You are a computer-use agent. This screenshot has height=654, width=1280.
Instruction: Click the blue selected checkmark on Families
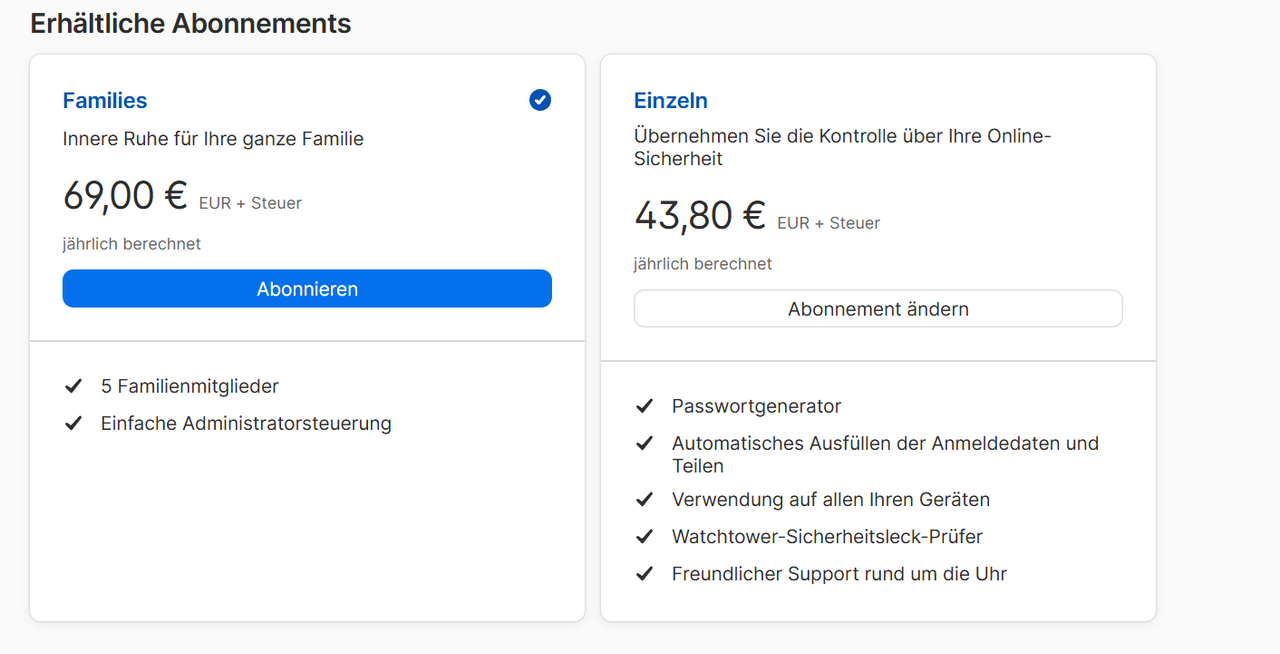coord(540,100)
